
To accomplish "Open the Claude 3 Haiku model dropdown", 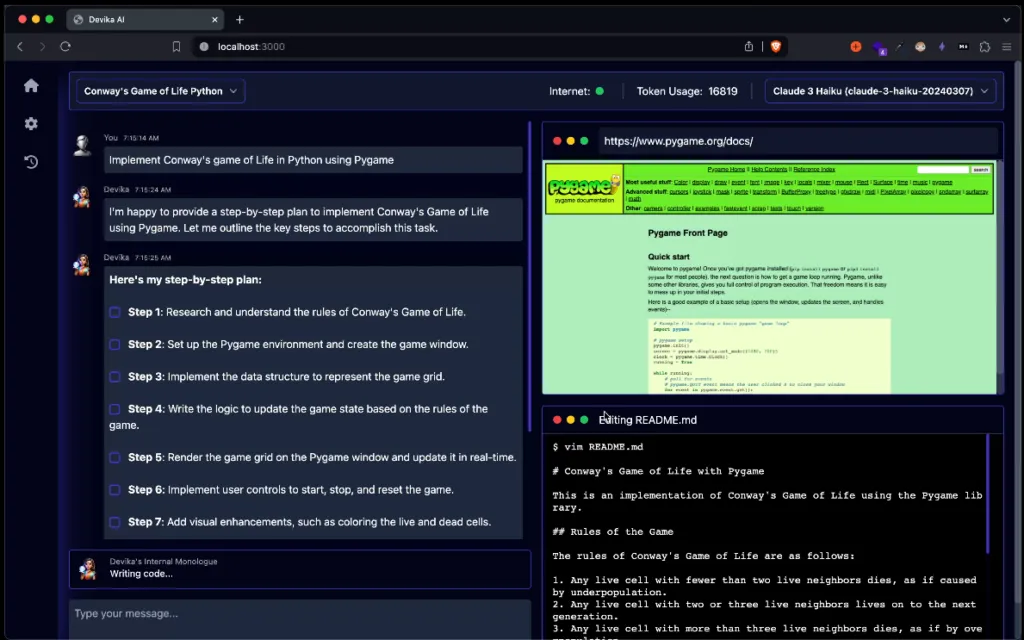I will tap(880, 91).
